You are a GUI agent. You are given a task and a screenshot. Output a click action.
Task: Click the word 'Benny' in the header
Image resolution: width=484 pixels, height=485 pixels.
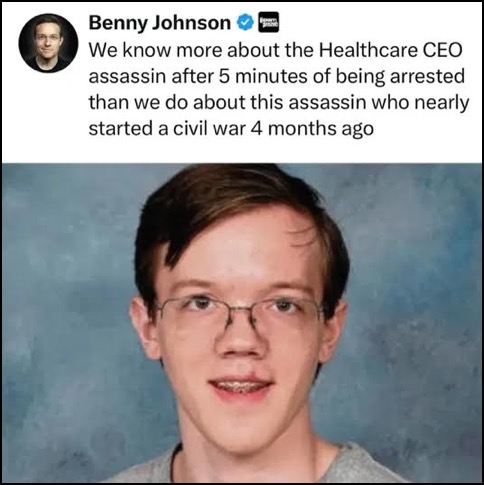tap(119, 24)
